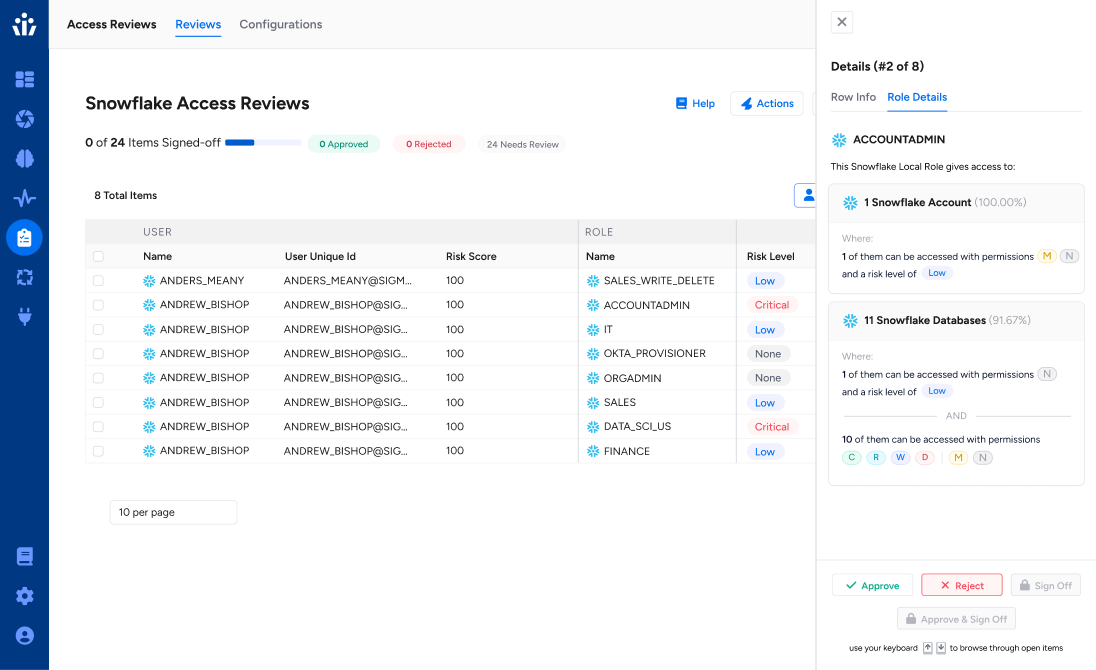
Task: Open the dashboard grid icon in sidebar
Action: pos(24,79)
